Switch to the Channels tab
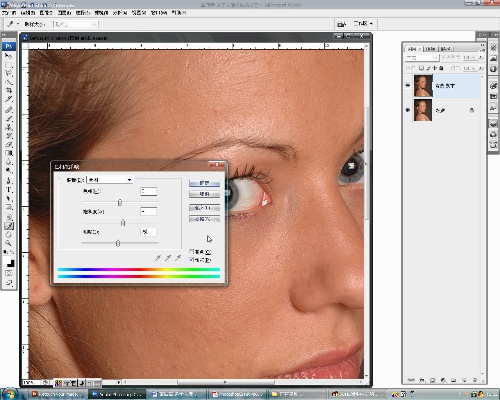This screenshot has width=500, height=400. tap(431, 49)
